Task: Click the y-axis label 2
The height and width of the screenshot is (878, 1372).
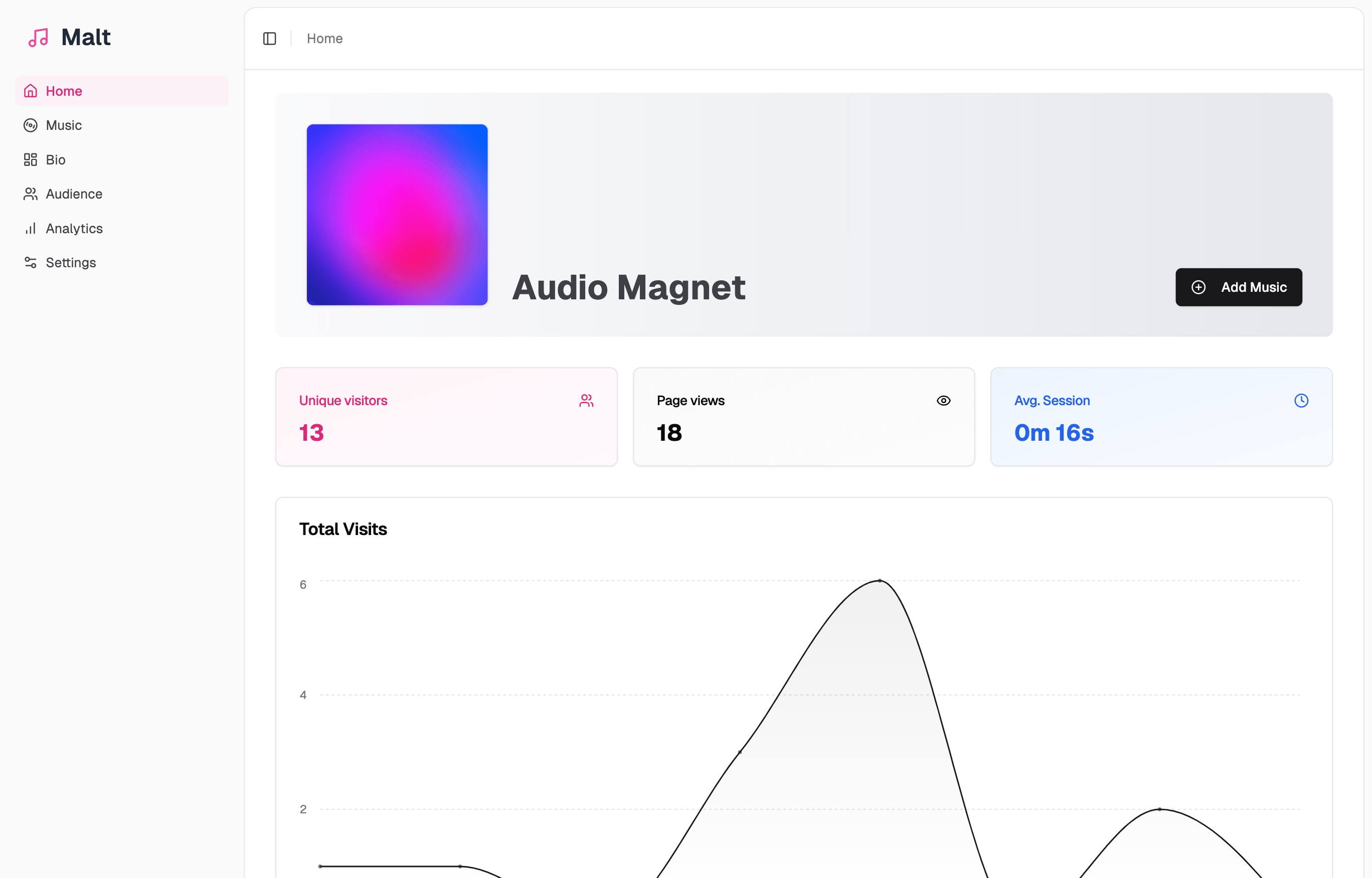Action: [x=303, y=809]
